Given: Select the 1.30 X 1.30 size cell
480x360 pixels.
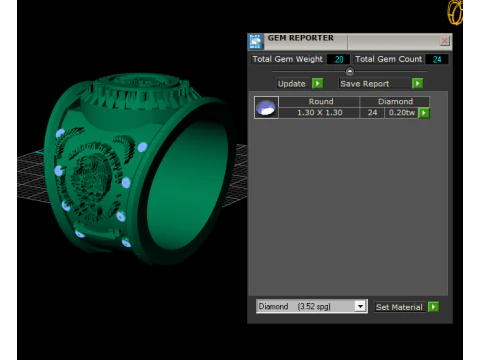Looking at the screenshot, I should click(x=320, y=113).
